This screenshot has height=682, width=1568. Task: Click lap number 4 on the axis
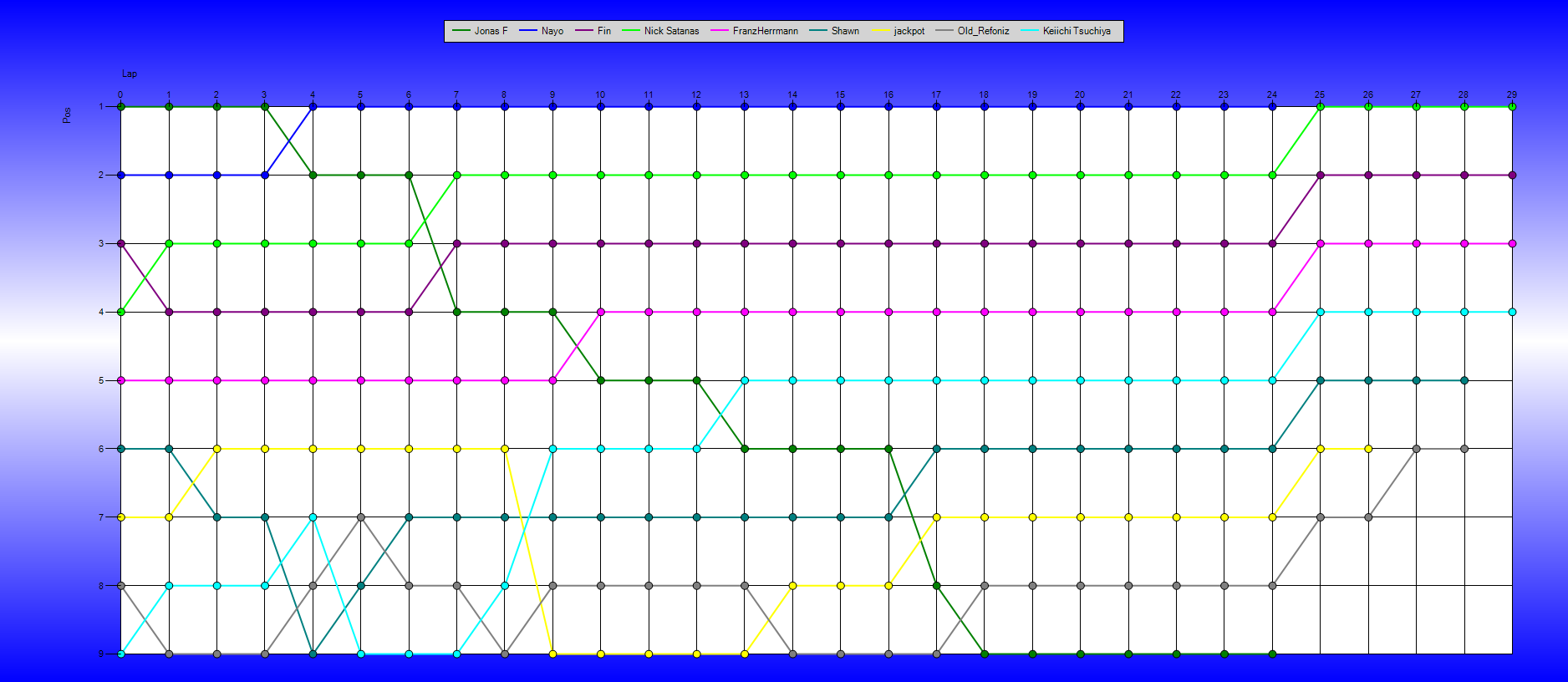coord(313,94)
